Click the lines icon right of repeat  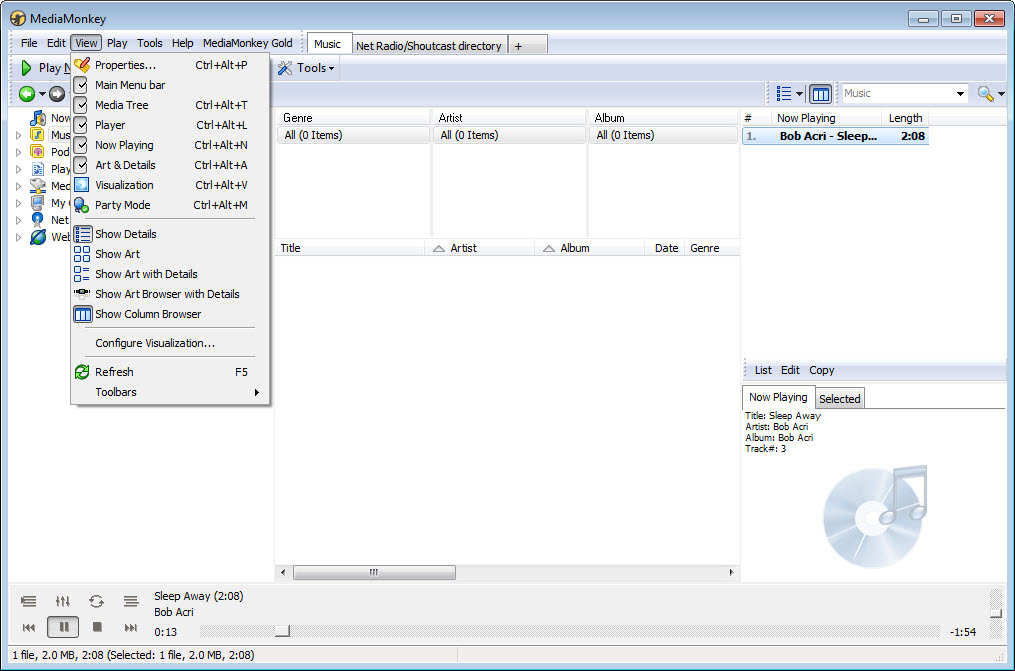tap(131, 601)
